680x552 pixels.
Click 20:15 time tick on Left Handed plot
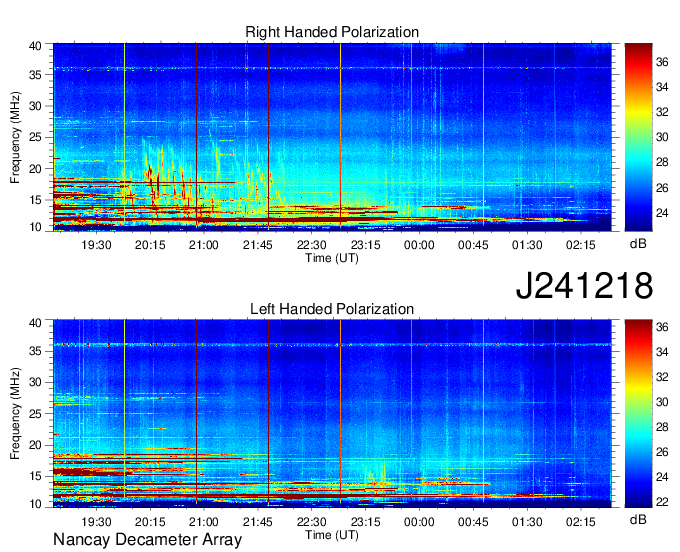(150, 522)
